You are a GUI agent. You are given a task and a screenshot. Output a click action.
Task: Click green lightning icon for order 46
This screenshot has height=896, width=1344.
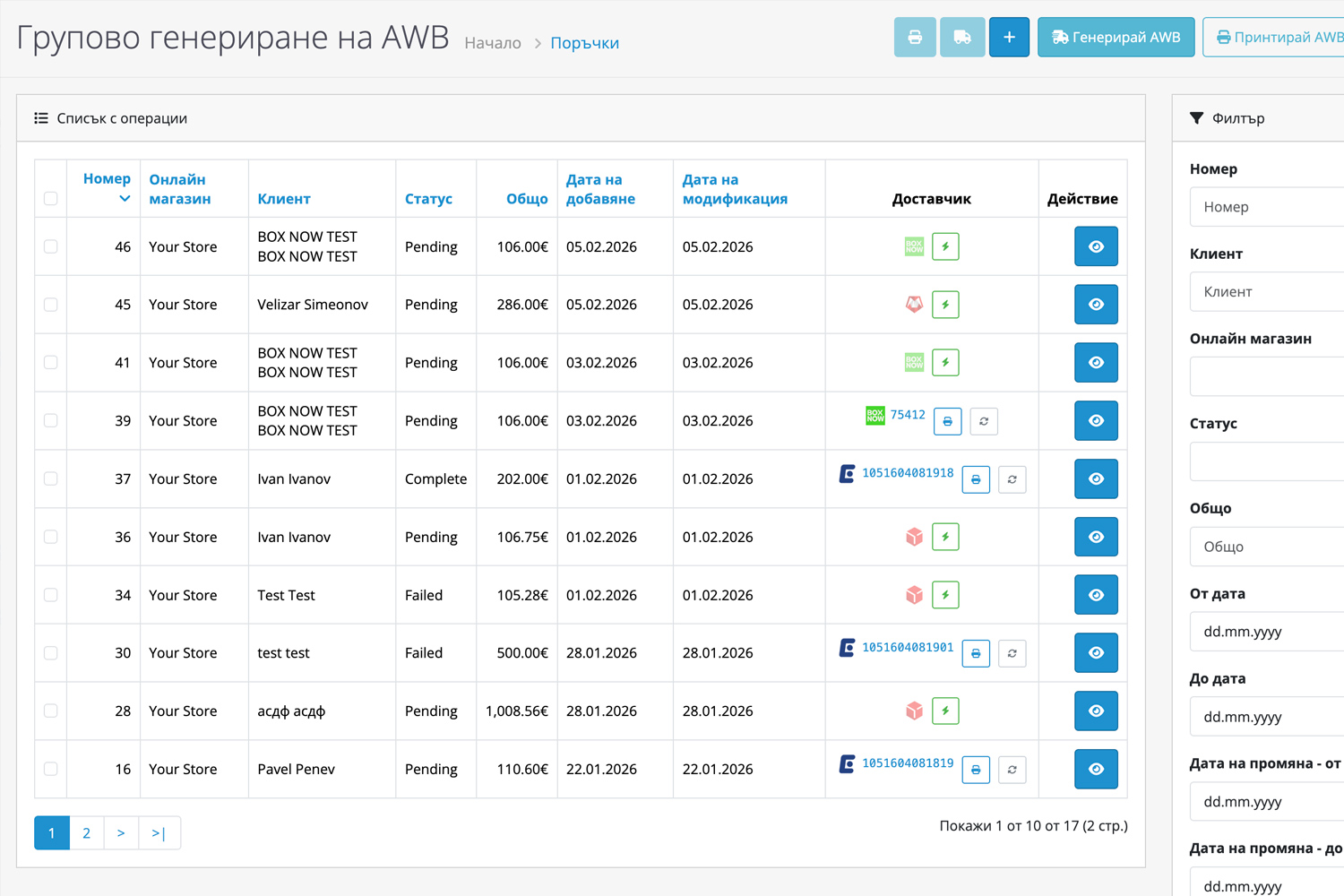pyautogui.click(x=945, y=246)
